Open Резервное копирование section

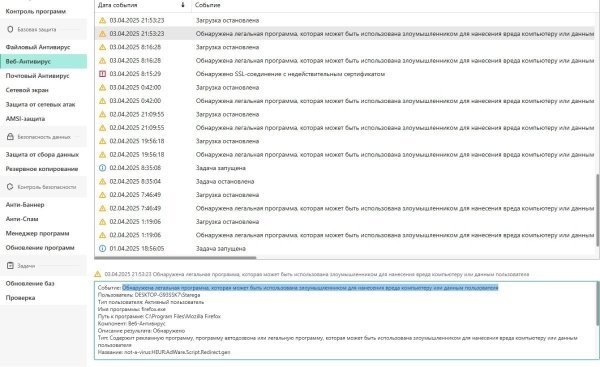click(x=42, y=169)
